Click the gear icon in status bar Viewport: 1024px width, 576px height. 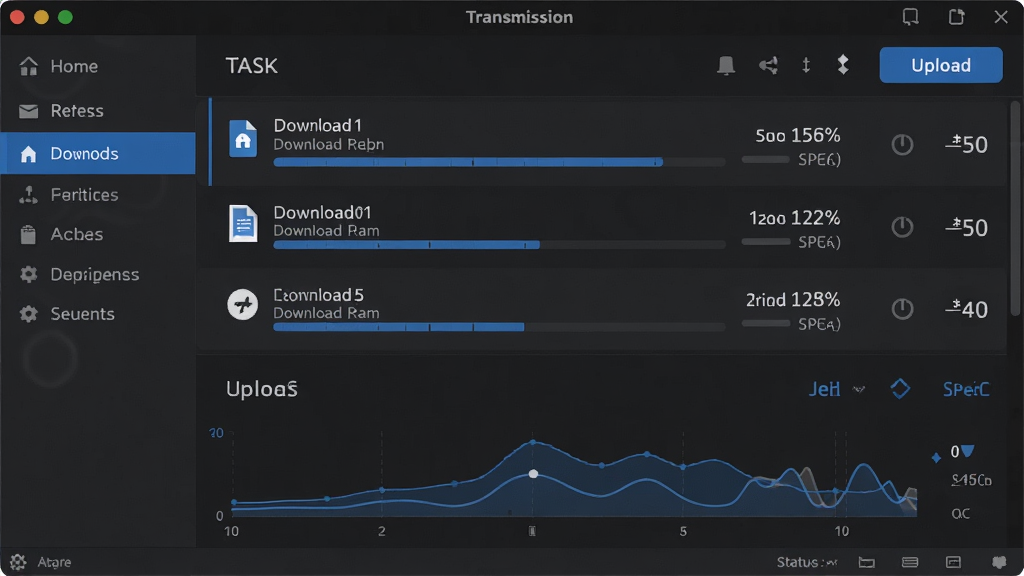pos(18,562)
